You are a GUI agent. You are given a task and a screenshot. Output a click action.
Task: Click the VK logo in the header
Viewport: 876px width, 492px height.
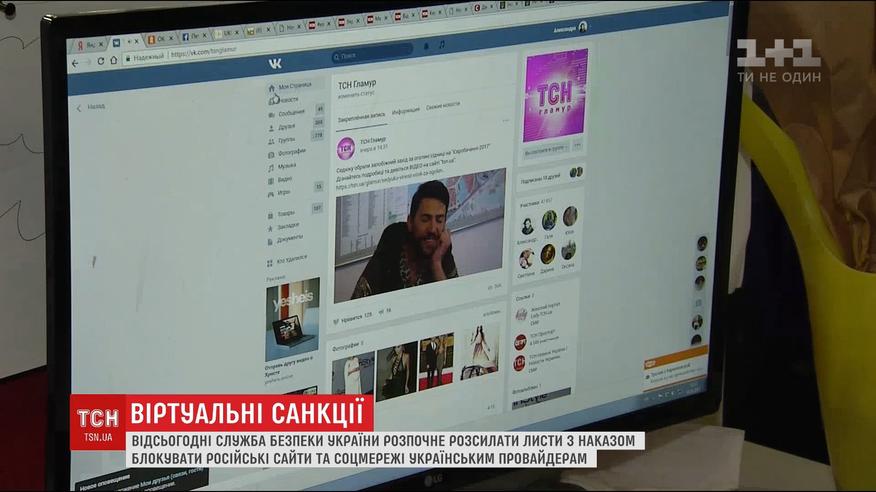275,64
